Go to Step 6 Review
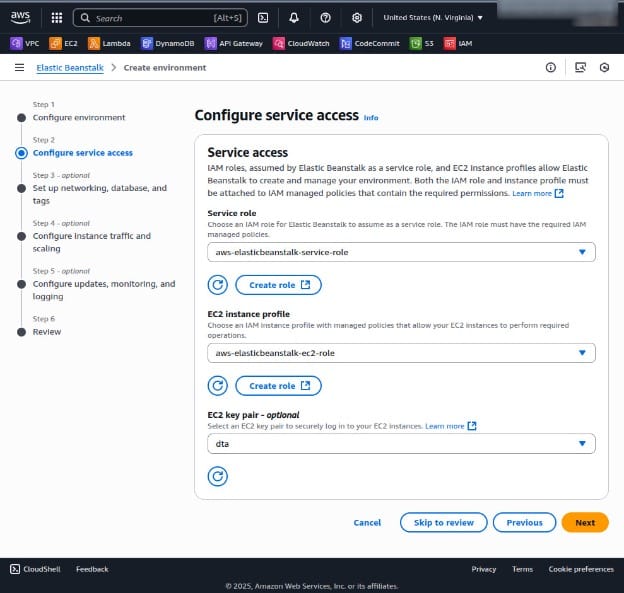The width and height of the screenshot is (624, 593). click(47, 332)
